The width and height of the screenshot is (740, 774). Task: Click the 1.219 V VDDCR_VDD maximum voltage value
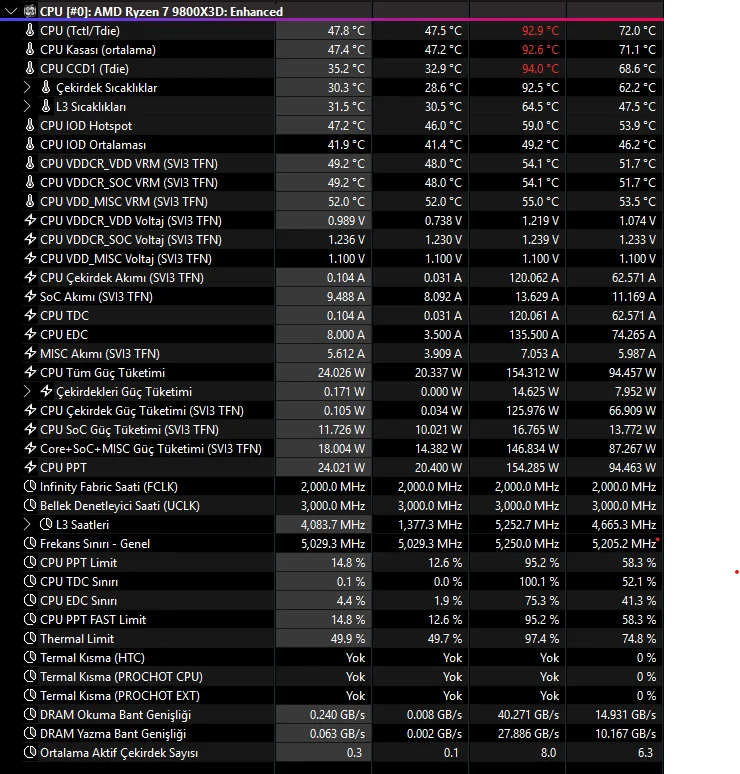(x=541, y=221)
